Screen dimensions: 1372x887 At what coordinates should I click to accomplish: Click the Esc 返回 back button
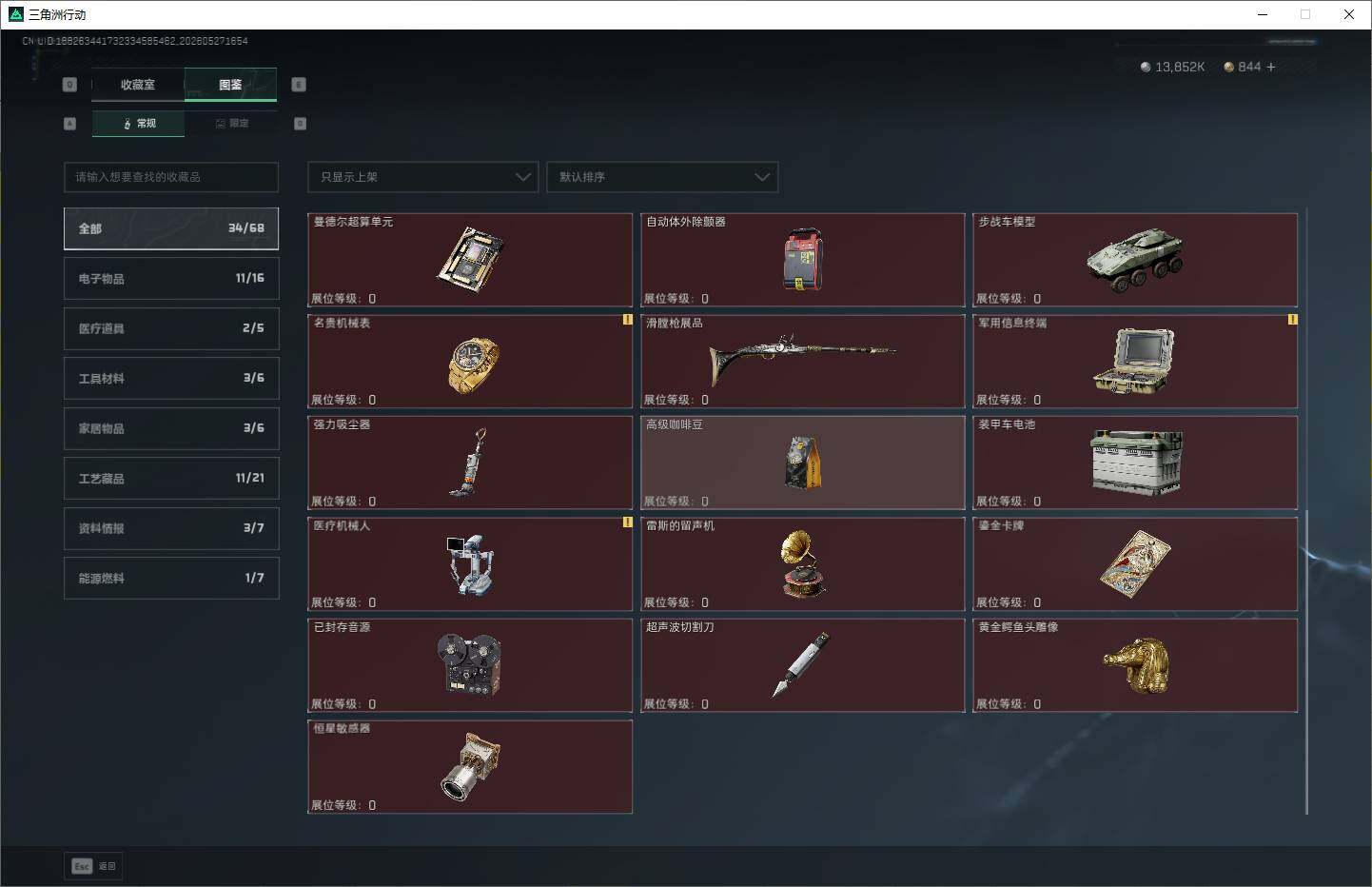(x=93, y=866)
